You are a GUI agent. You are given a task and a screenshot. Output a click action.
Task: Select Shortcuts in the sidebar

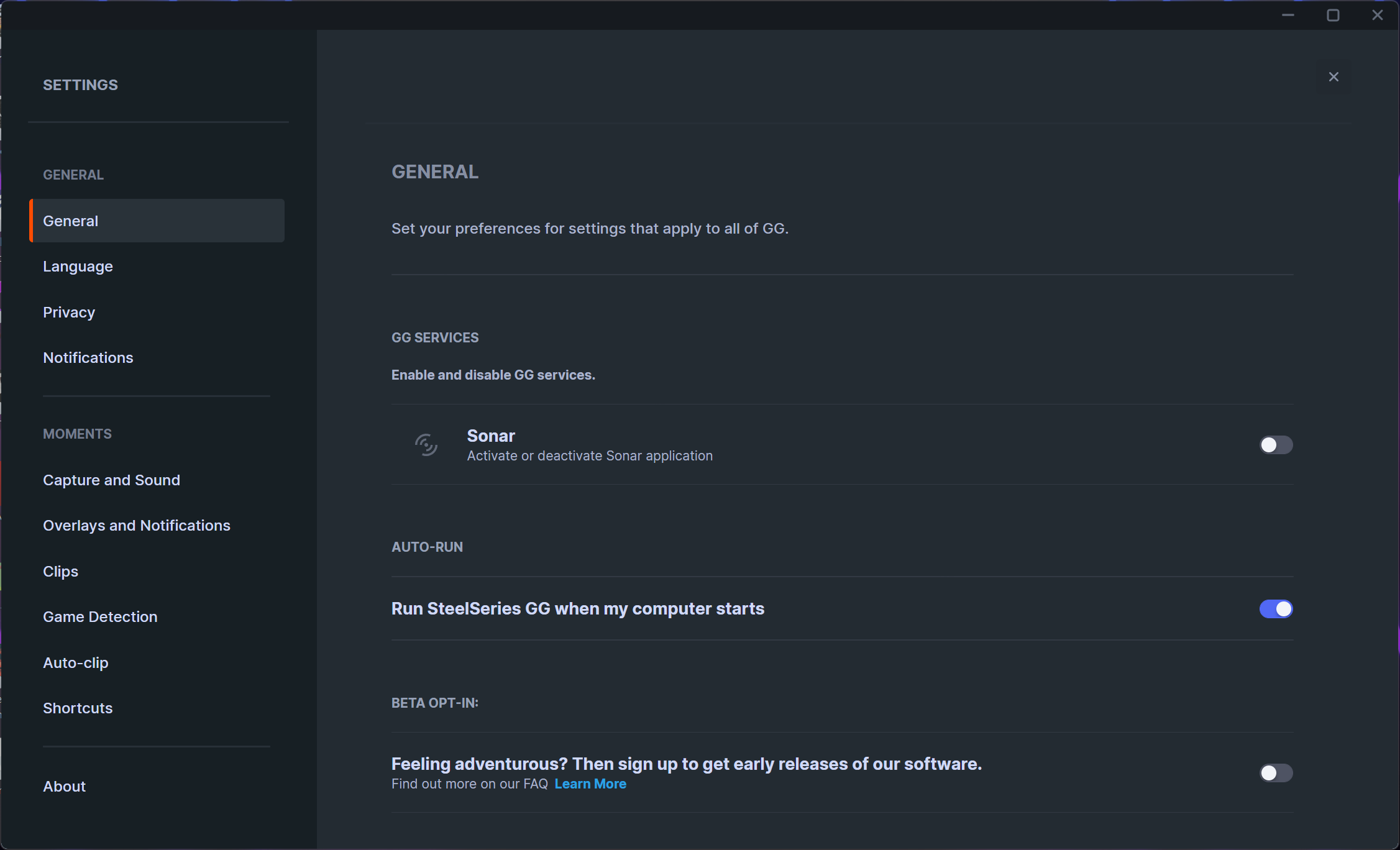pyautogui.click(x=78, y=708)
